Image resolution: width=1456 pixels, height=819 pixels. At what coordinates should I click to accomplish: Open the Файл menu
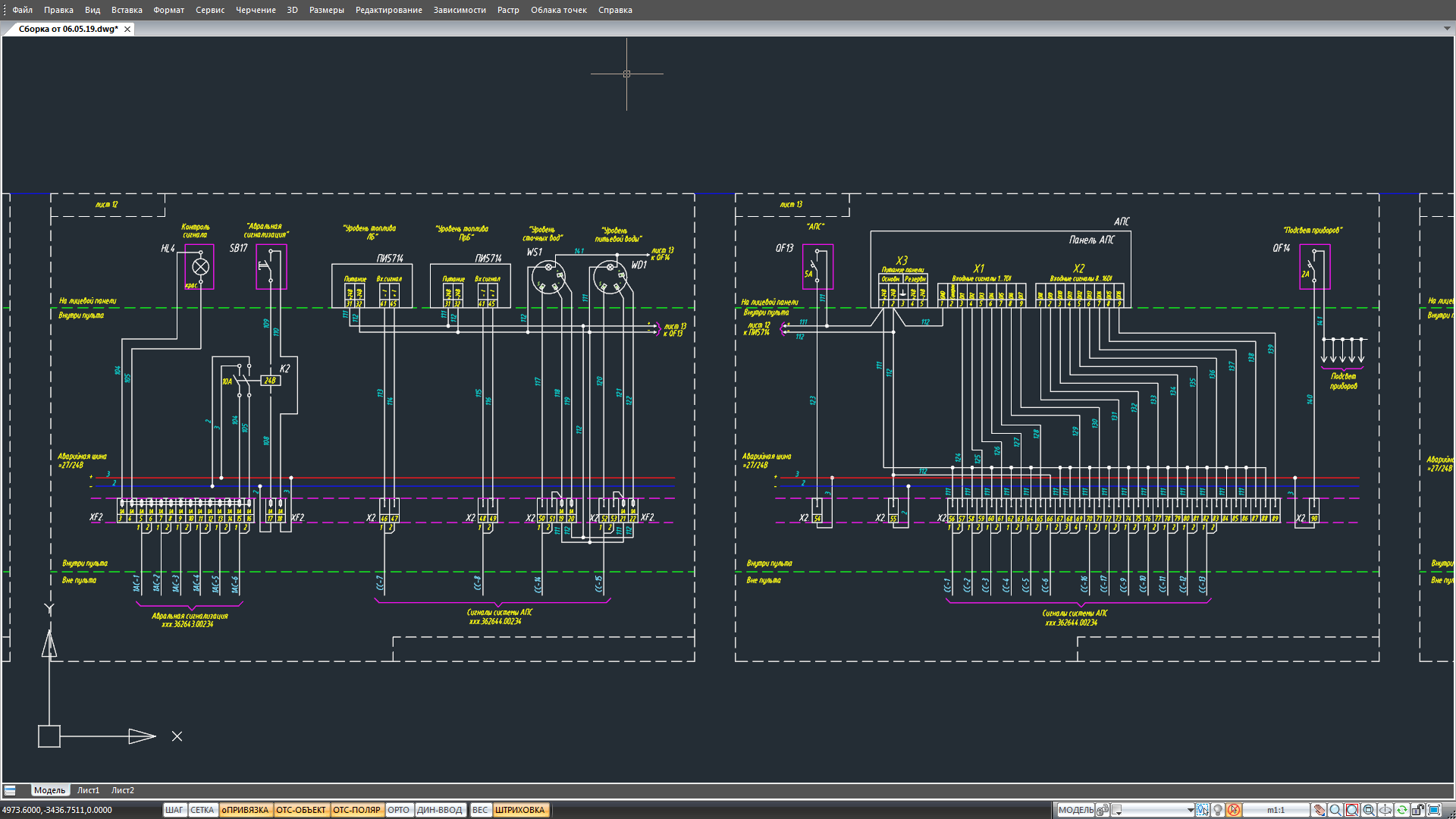point(23,10)
